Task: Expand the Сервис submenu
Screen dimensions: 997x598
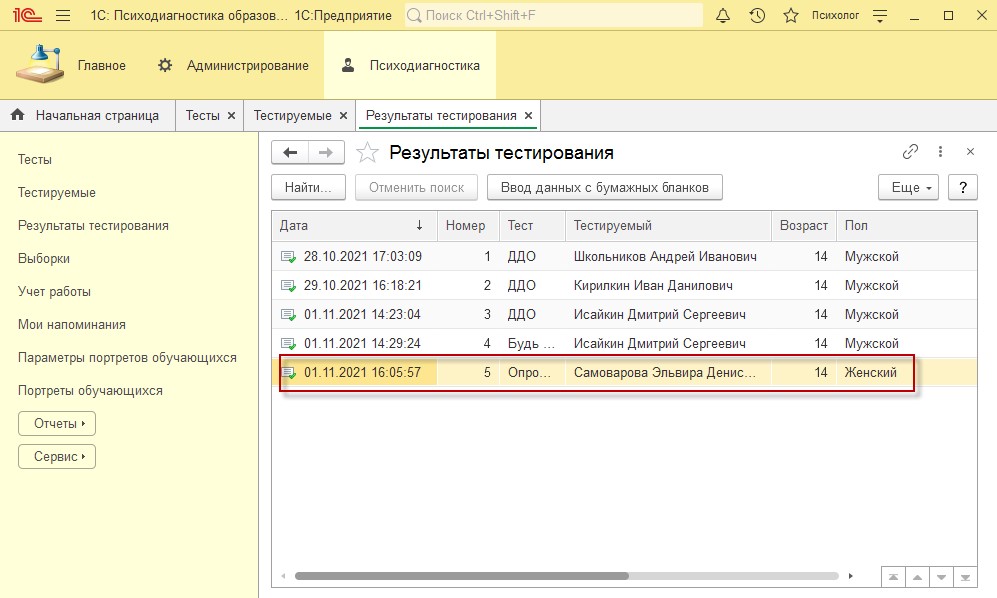Action: coord(57,457)
